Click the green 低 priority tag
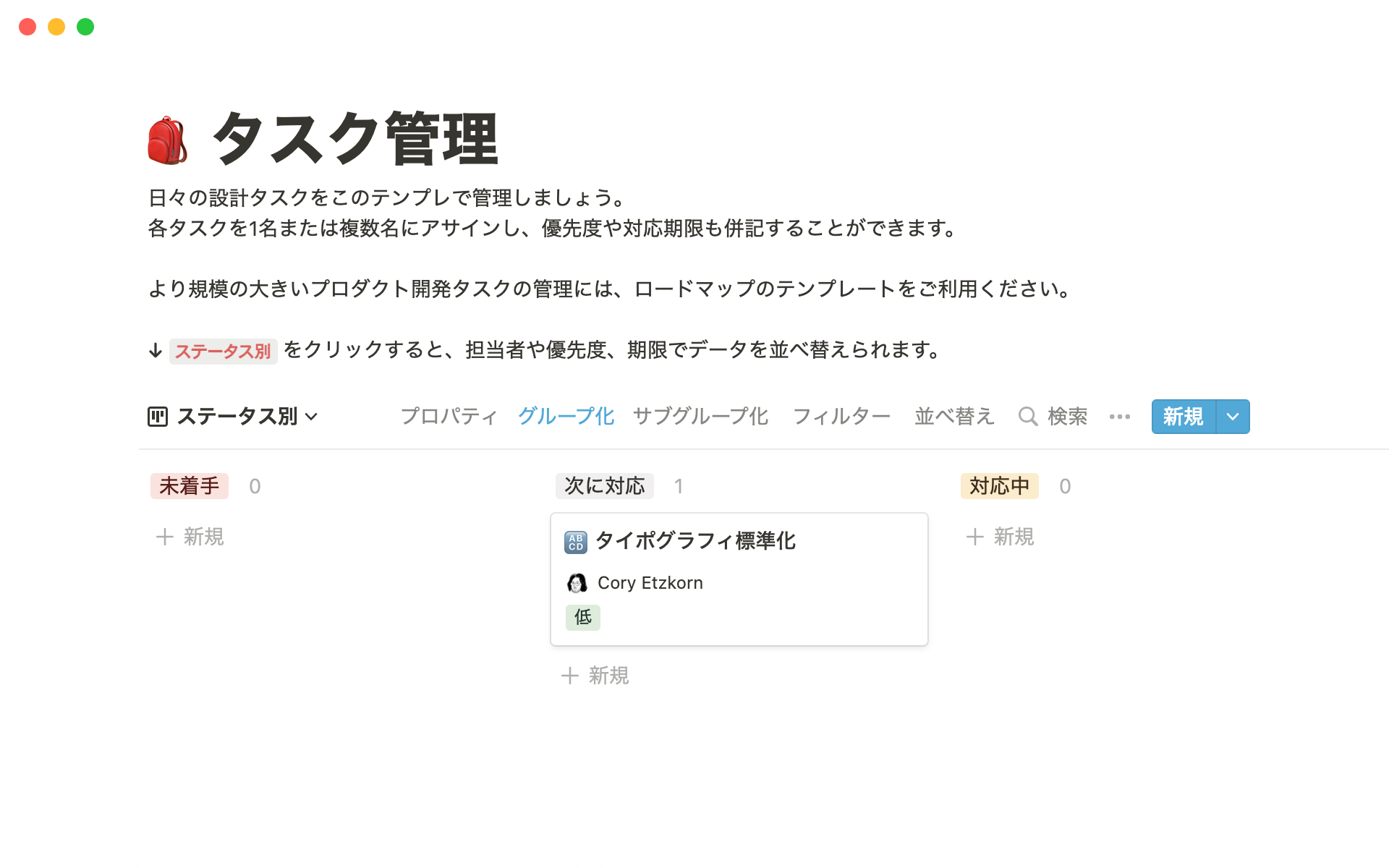 [583, 618]
